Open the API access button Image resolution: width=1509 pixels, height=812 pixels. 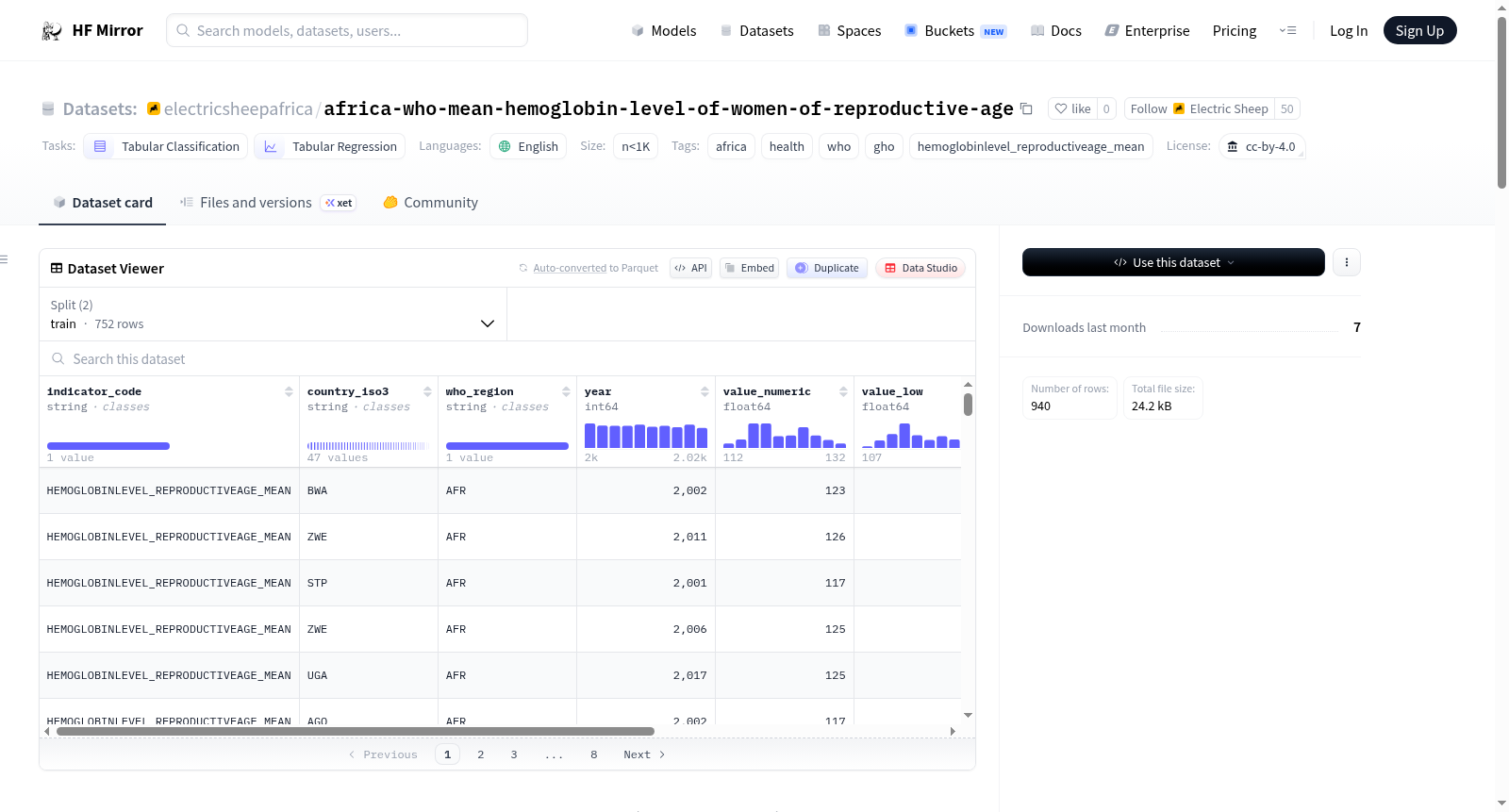690,268
